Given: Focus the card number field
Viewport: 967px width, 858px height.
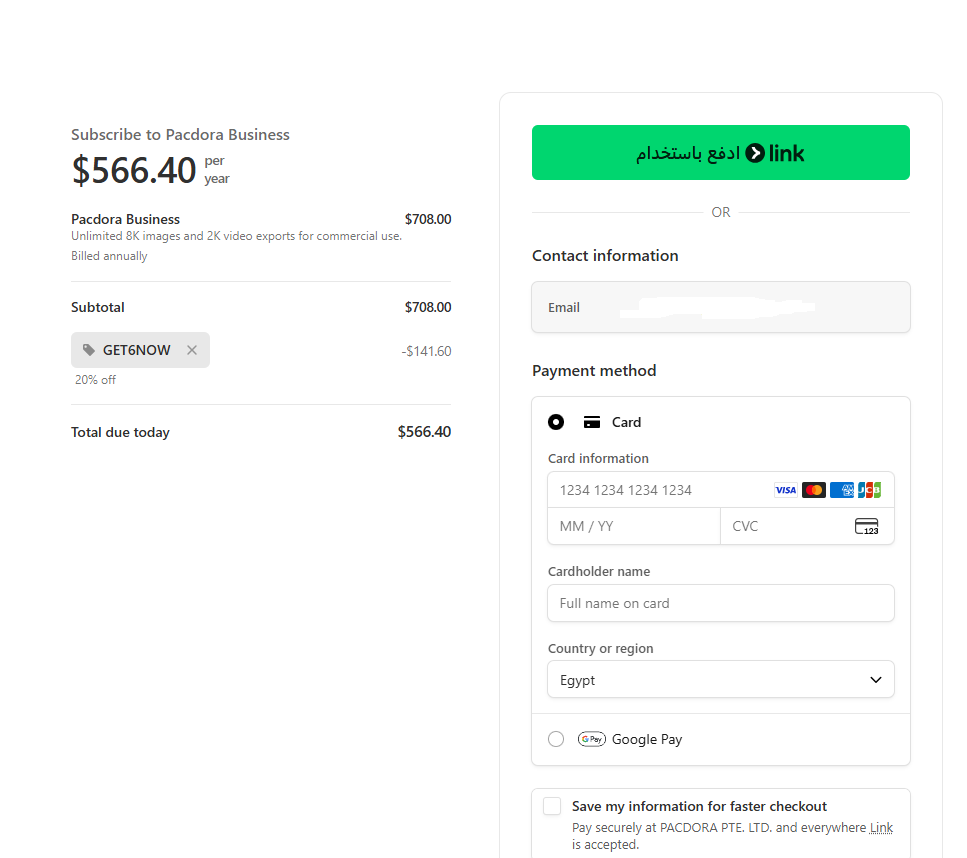Looking at the screenshot, I should click(x=720, y=490).
